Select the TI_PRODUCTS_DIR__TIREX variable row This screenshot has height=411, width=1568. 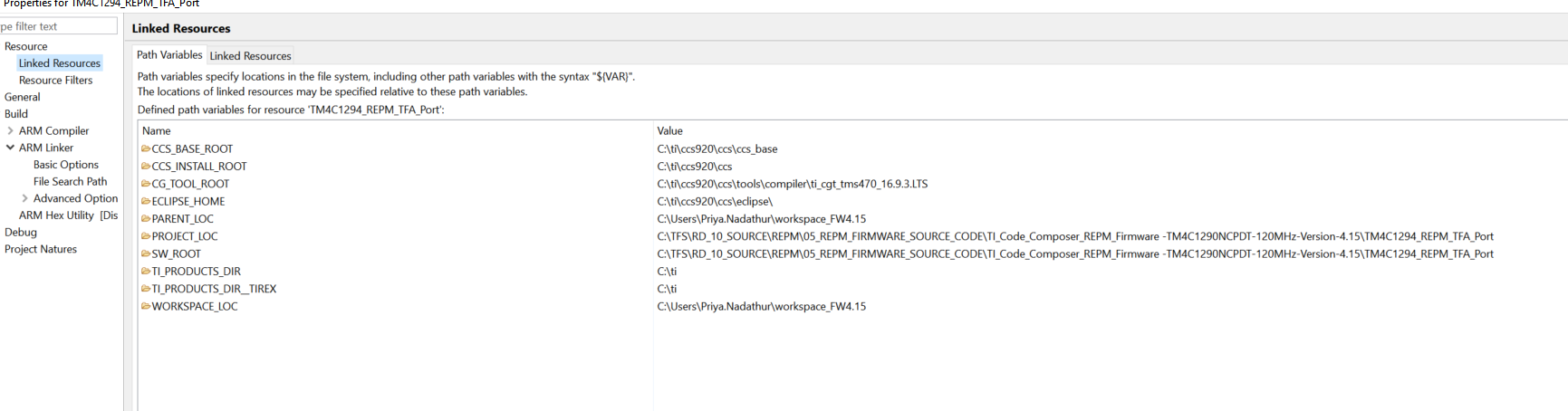(x=214, y=289)
